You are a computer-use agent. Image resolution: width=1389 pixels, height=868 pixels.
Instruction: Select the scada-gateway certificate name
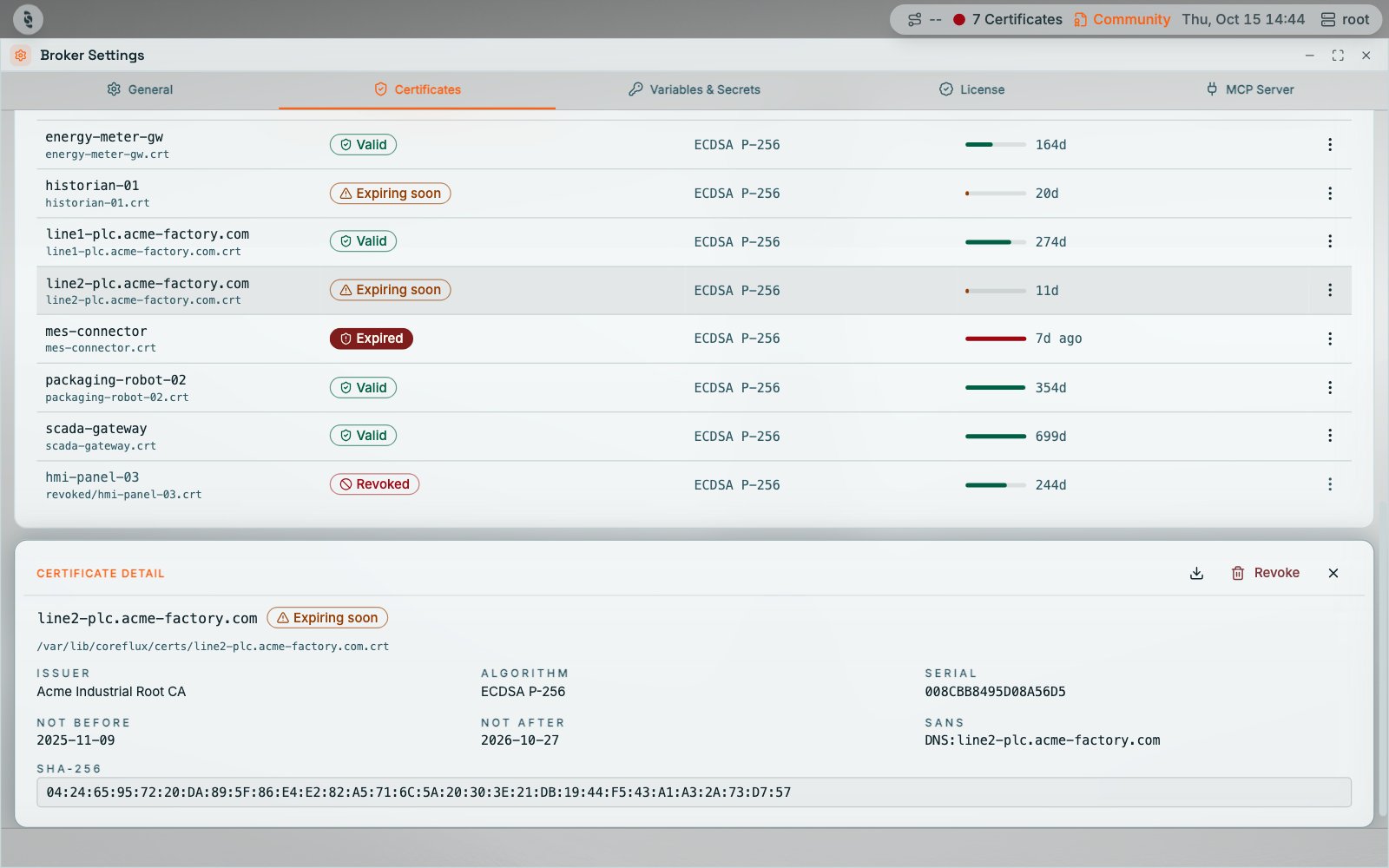[96, 429]
